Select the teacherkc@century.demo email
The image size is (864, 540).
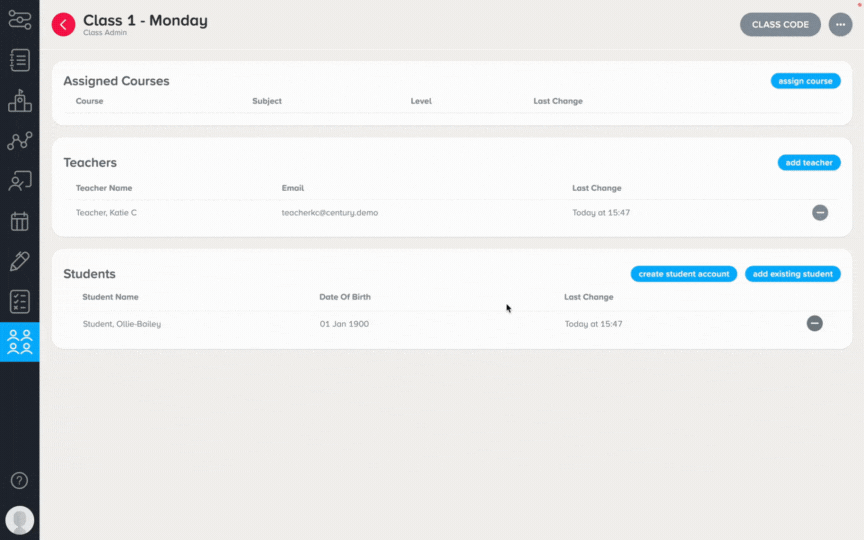coord(330,212)
